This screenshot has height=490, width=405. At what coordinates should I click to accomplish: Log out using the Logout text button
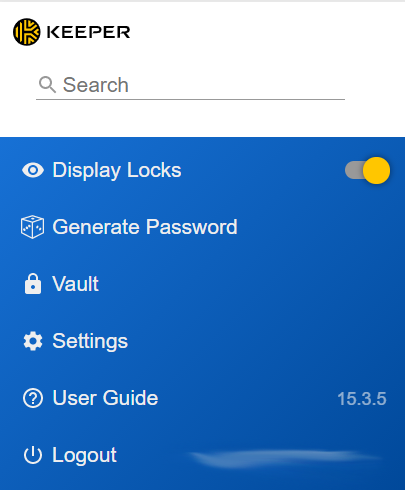coord(84,455)
